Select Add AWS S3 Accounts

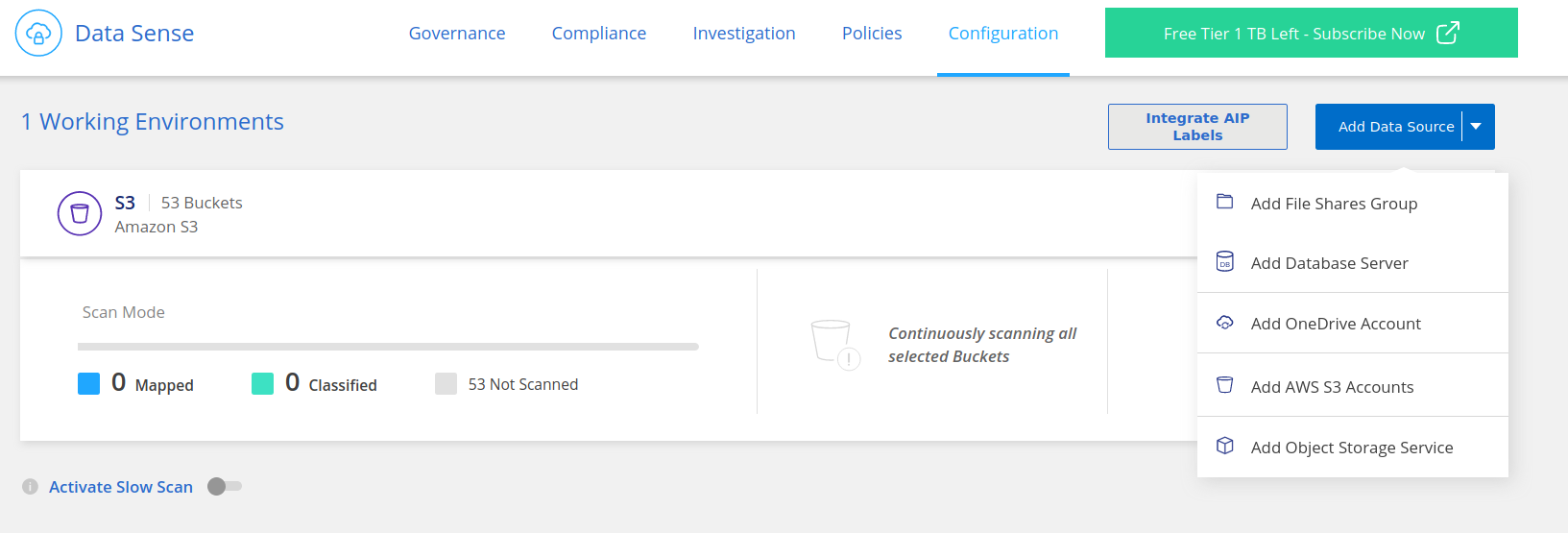click(1352, 386)
